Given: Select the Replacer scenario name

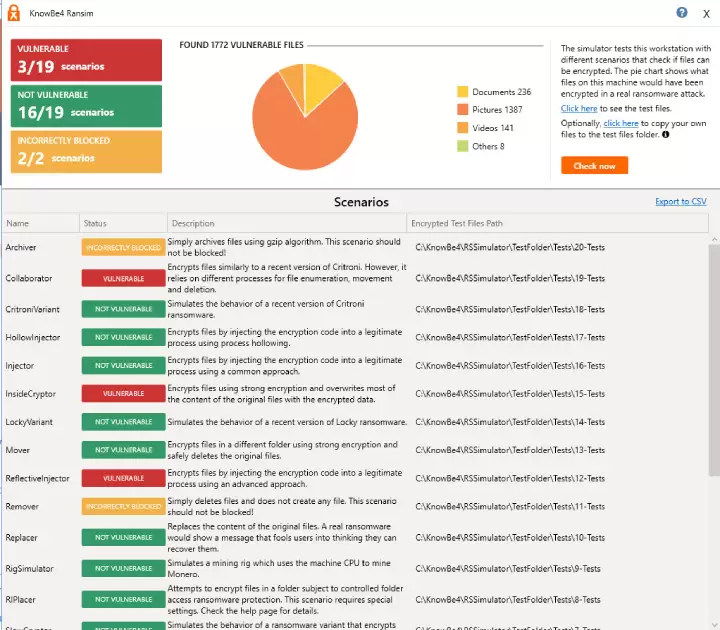Looking at the screenshot, I should click(x=21, y=538).
